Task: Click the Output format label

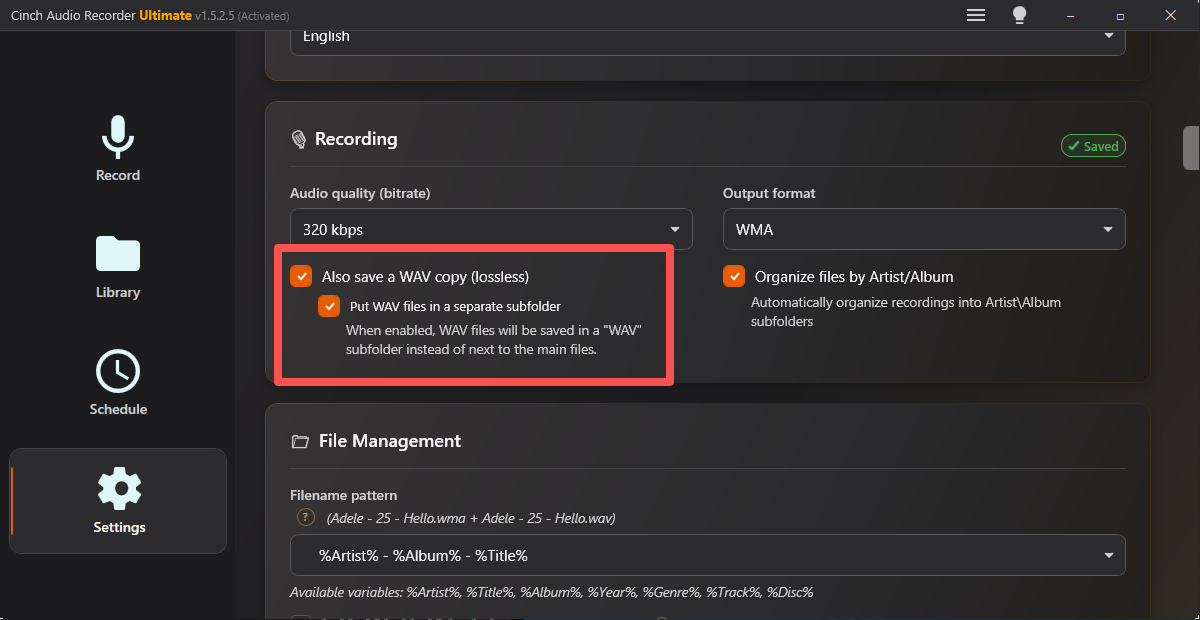Action: (x=769, y=193)
